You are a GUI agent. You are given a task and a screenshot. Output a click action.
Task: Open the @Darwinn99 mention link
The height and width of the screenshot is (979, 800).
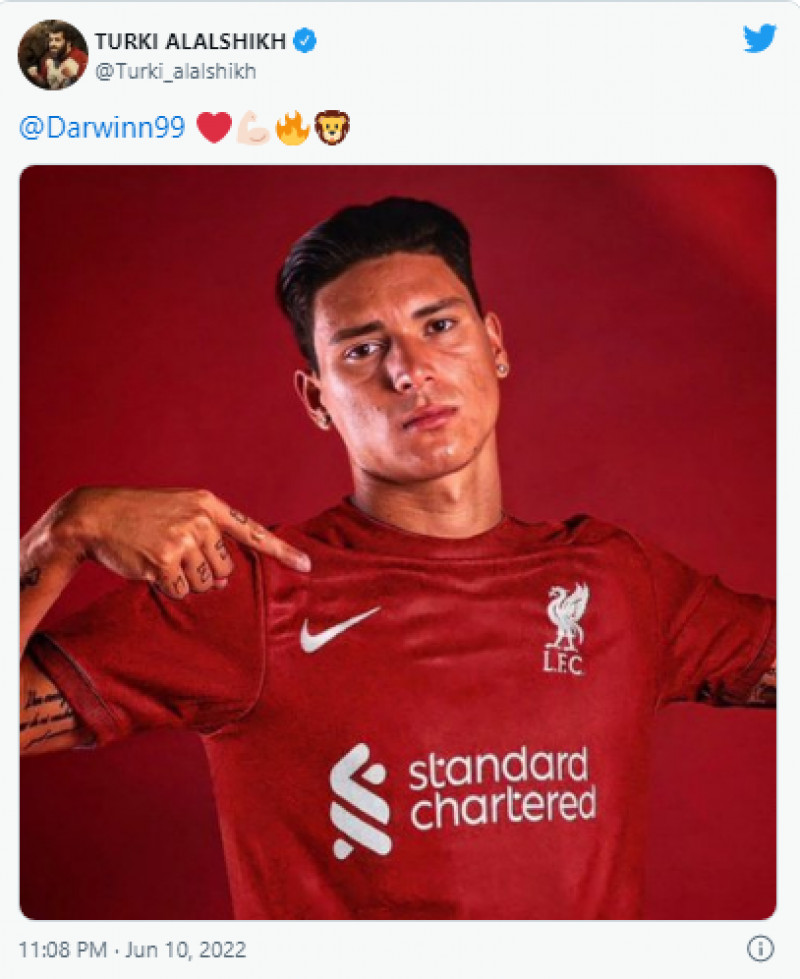click(x=102, y=128)
